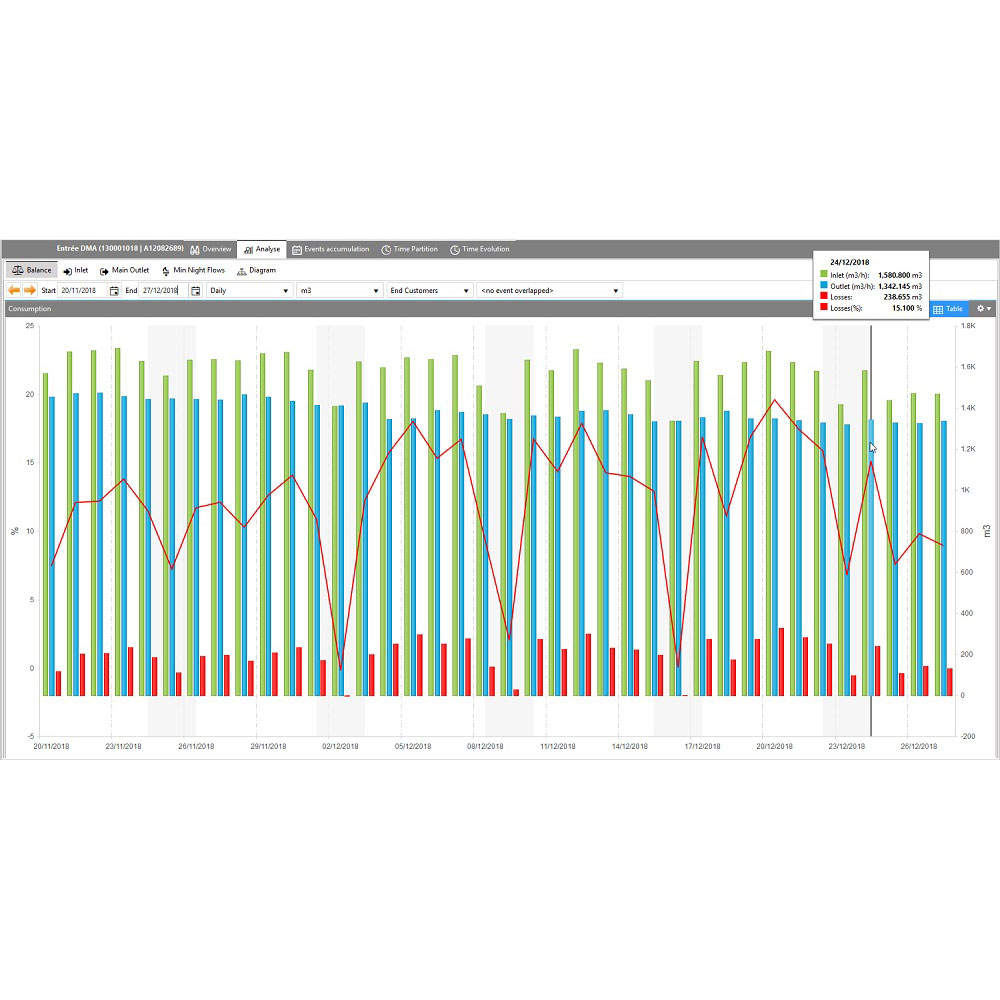Open the Daily interval dropdown
This screenshot has height=1000, width=1000.
click(287, 290)
